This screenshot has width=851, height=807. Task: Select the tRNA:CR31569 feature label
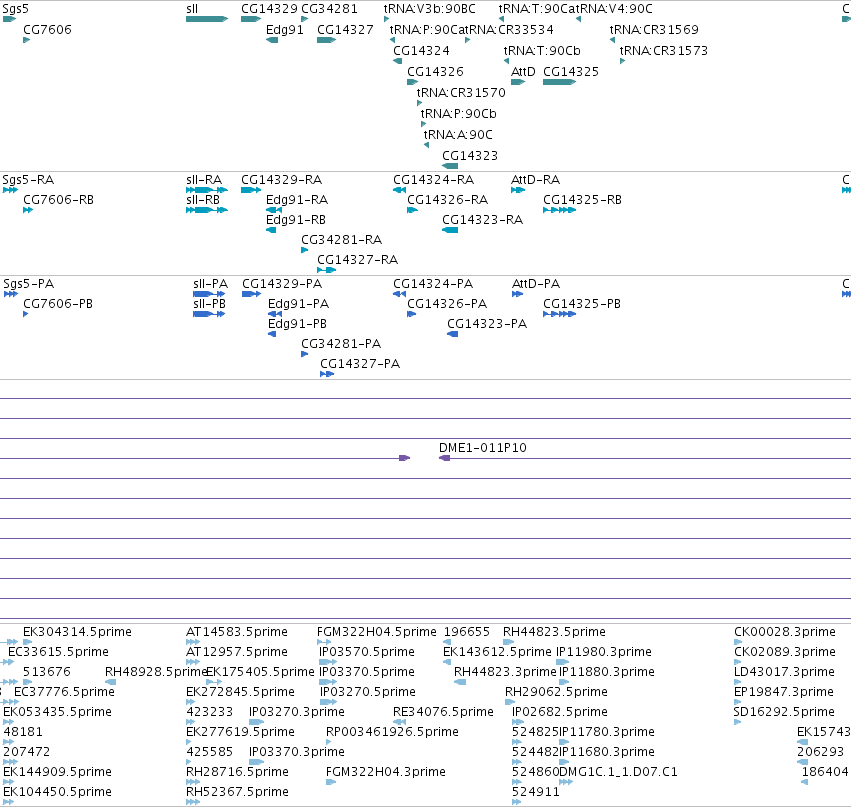(x=654, y=29)
